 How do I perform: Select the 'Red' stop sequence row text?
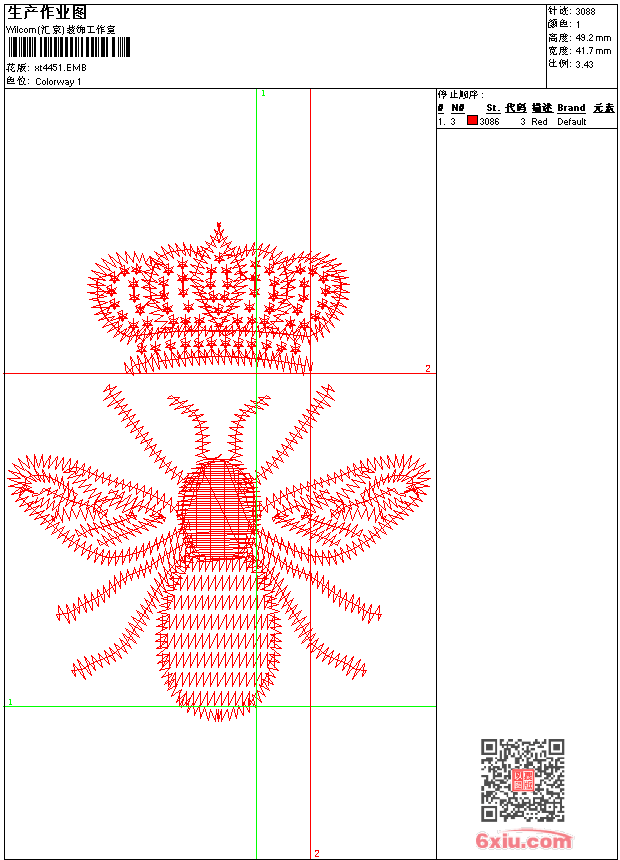pyautogui.click(x=539, y=122)
